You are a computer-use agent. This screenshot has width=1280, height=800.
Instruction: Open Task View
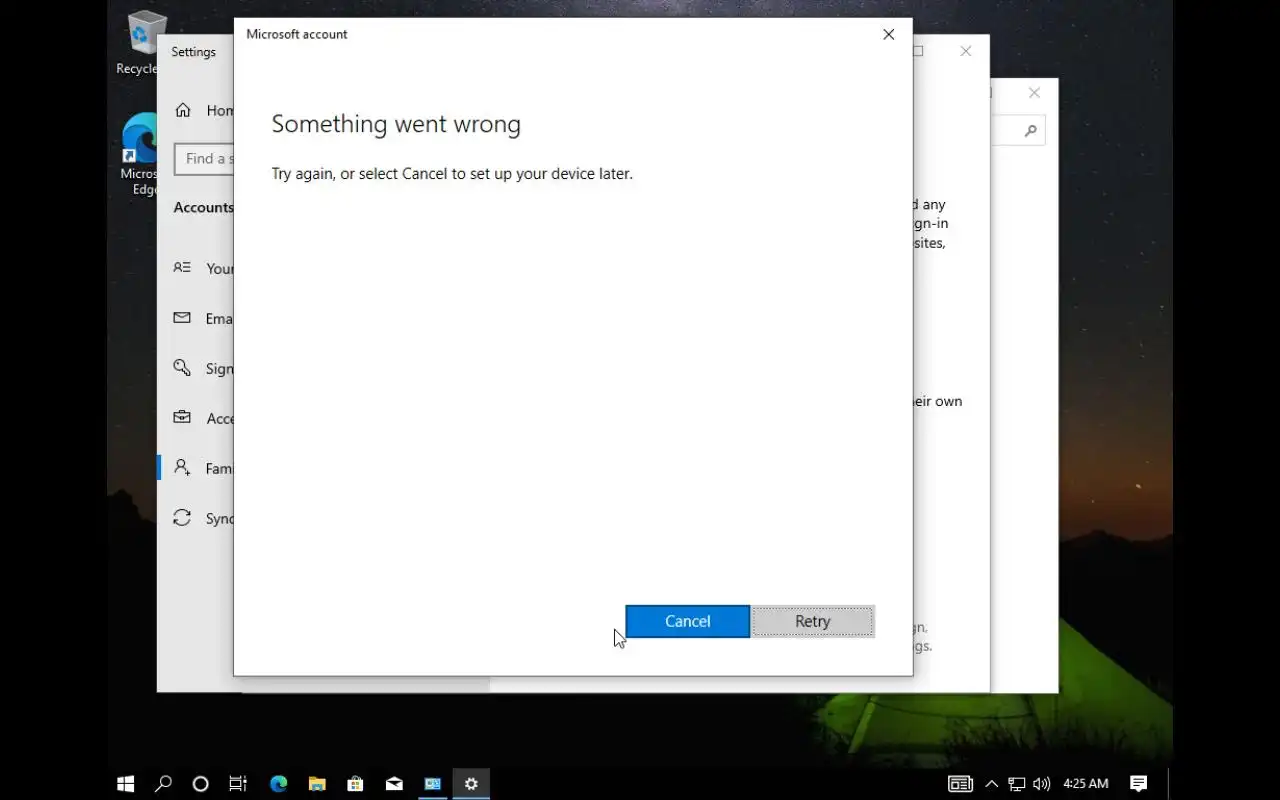coord(238,784)
